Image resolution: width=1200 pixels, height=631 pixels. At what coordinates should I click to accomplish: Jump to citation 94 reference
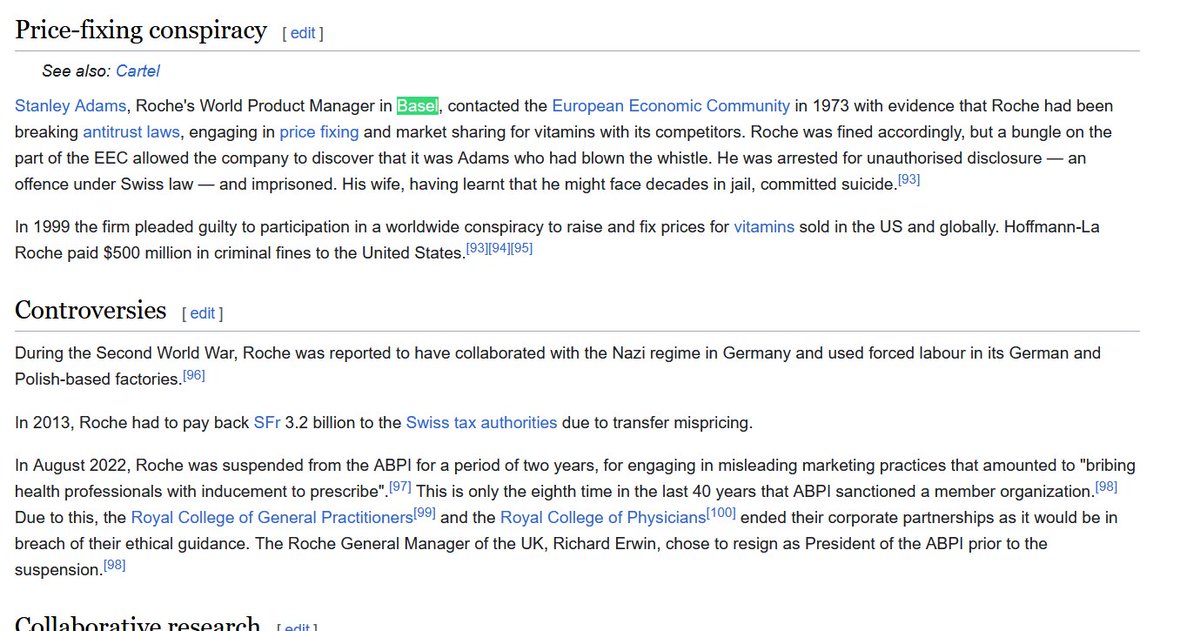point(499,248)
